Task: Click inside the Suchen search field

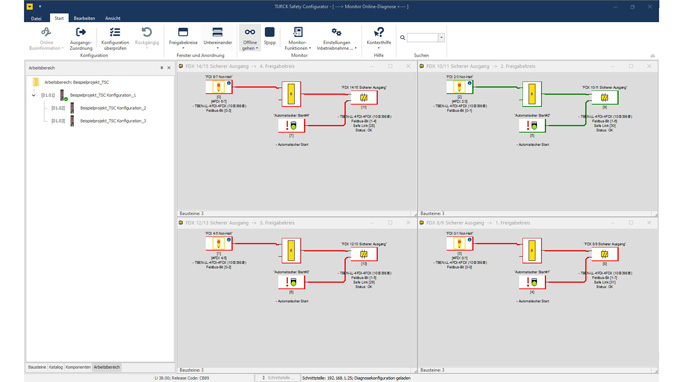Action: (422, 38)
